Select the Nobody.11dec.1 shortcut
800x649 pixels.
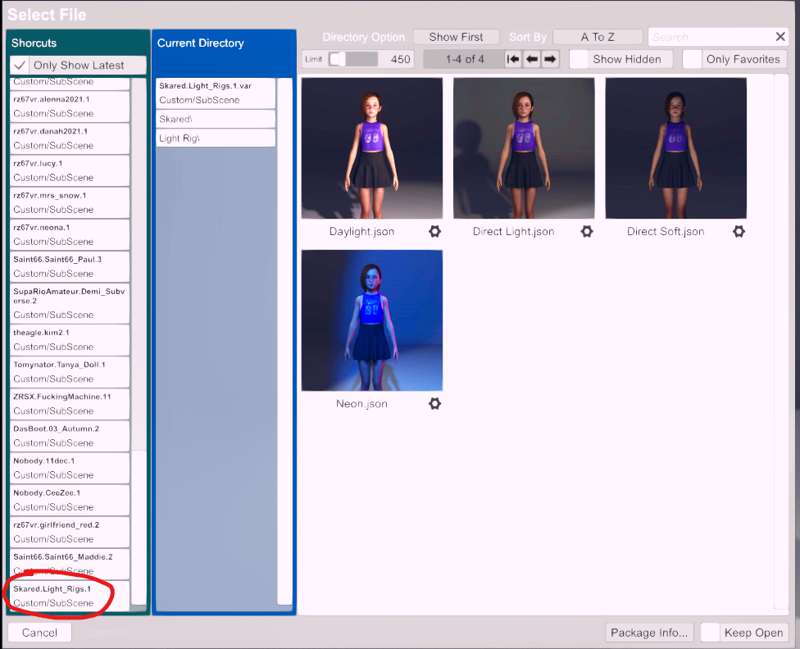click(x=70, y=468)
